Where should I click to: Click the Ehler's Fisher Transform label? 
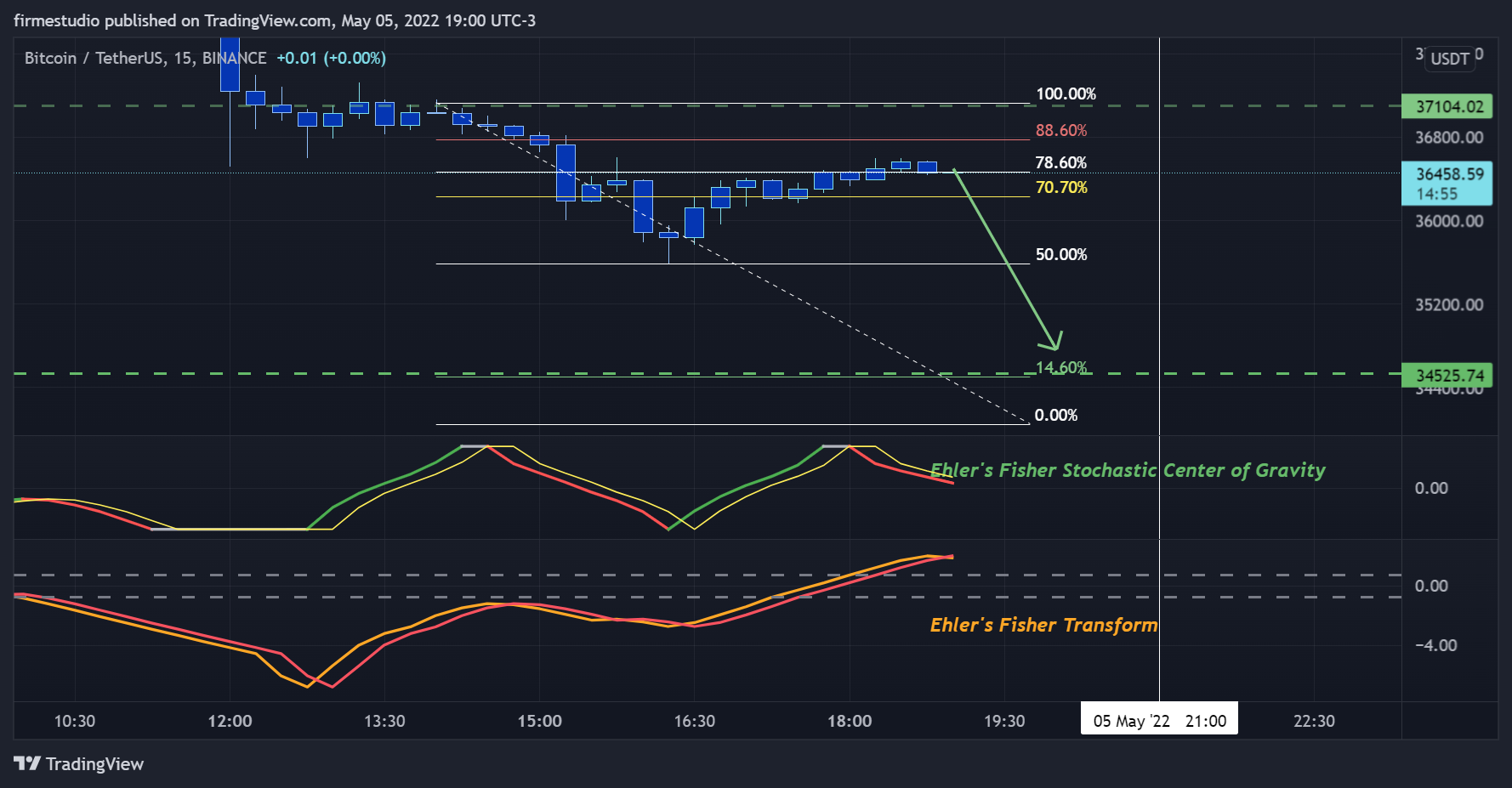1043,625
